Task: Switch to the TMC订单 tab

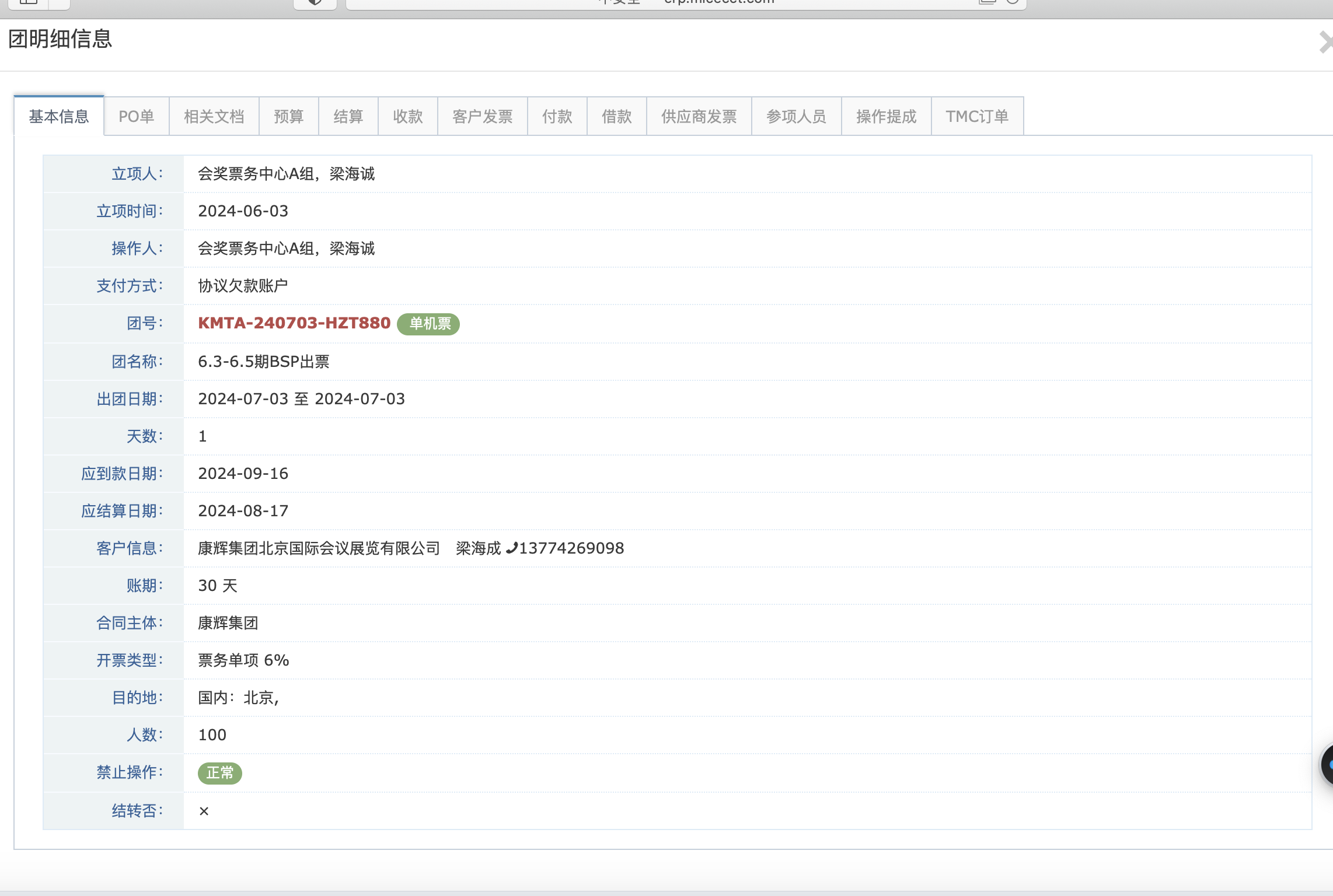Action: pos(977,117)
